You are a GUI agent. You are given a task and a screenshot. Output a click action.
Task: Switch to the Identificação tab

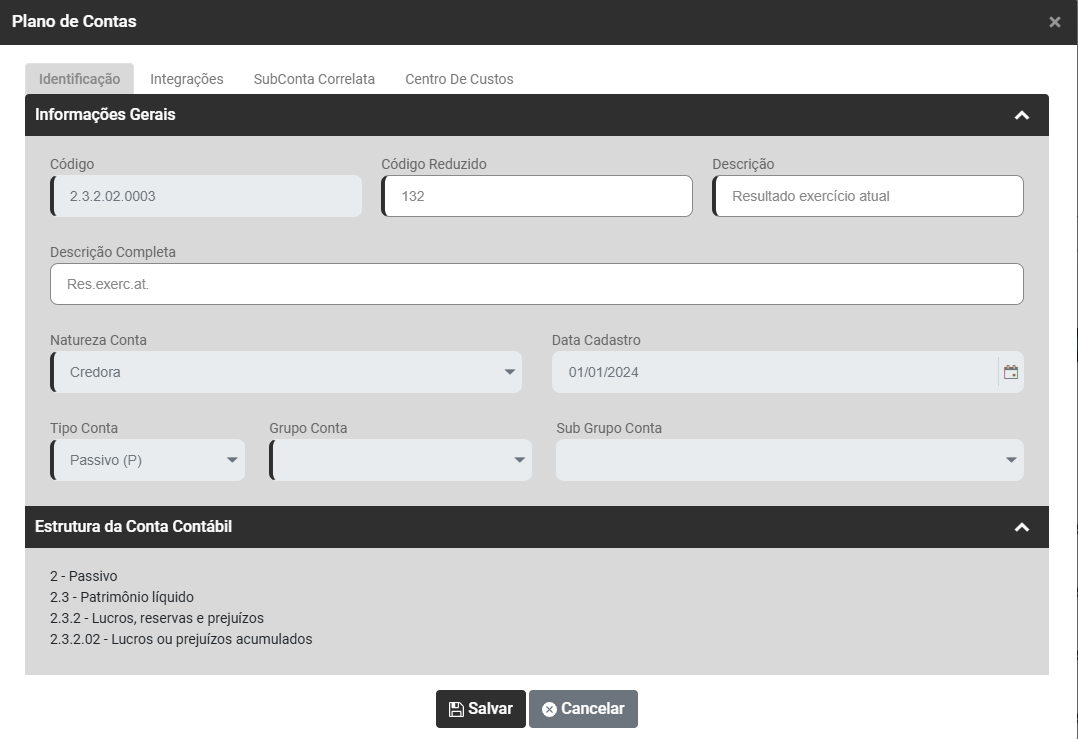click(x=79, y=79)
